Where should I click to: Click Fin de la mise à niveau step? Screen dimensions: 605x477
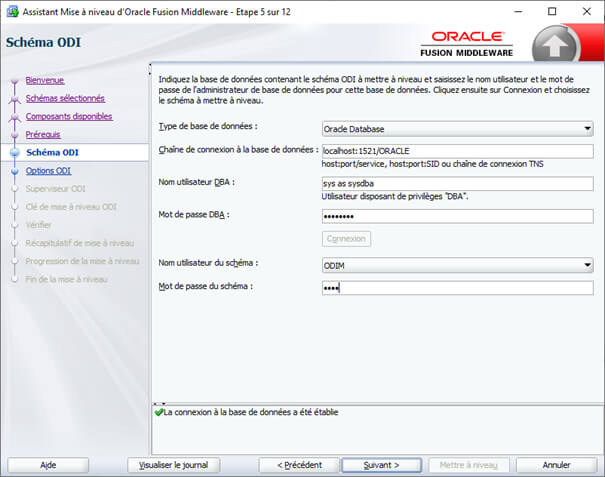66,279
